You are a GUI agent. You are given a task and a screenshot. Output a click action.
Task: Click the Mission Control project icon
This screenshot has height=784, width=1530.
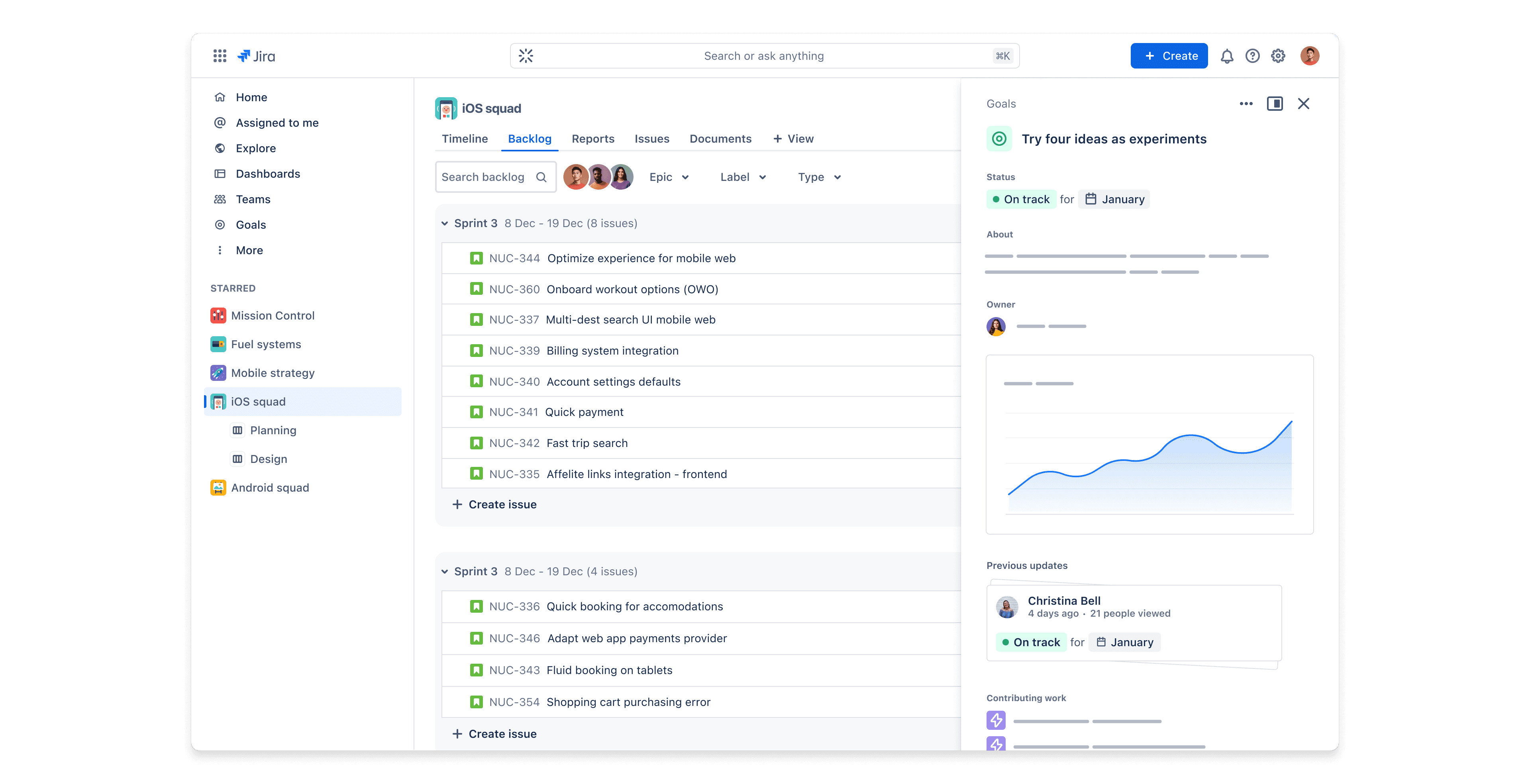(x=218, y=316)
